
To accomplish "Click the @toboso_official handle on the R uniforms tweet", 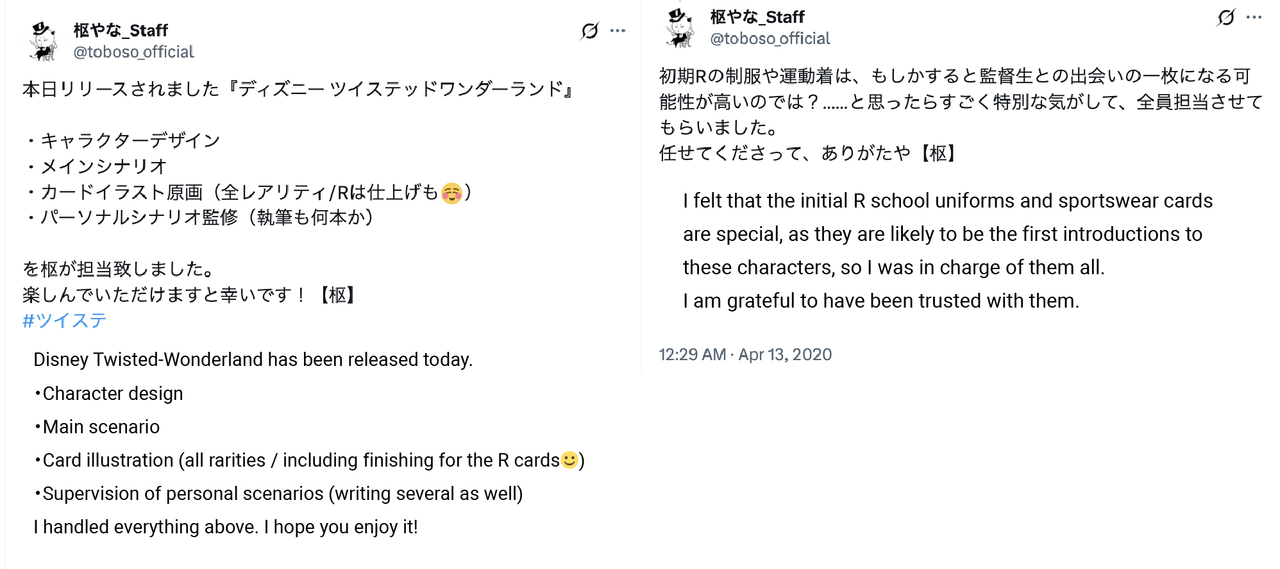I will [x=770, y=39].
